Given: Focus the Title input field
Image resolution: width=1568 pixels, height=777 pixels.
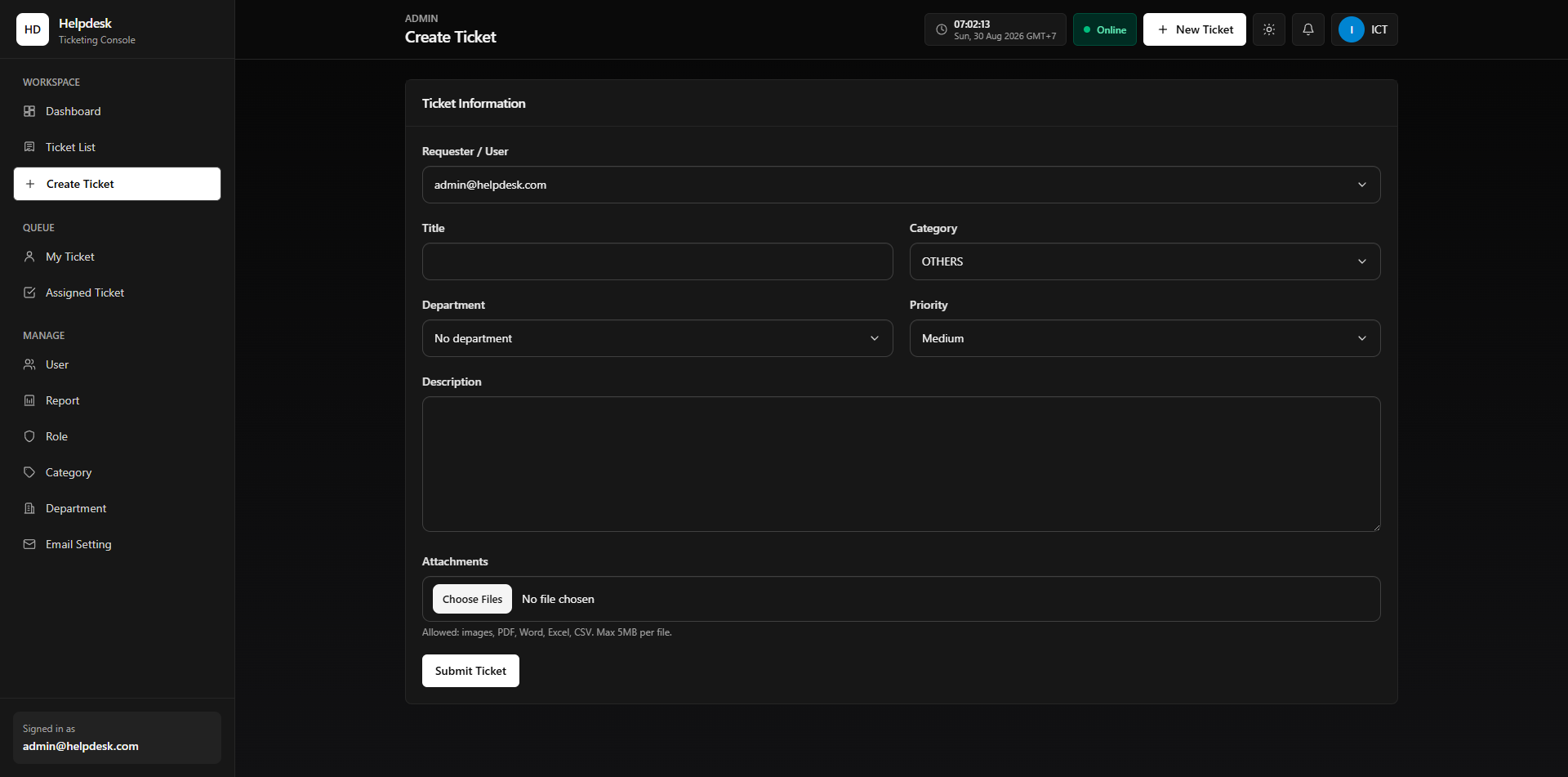Looking at the screenshot, I should click(x=657, y=261).
